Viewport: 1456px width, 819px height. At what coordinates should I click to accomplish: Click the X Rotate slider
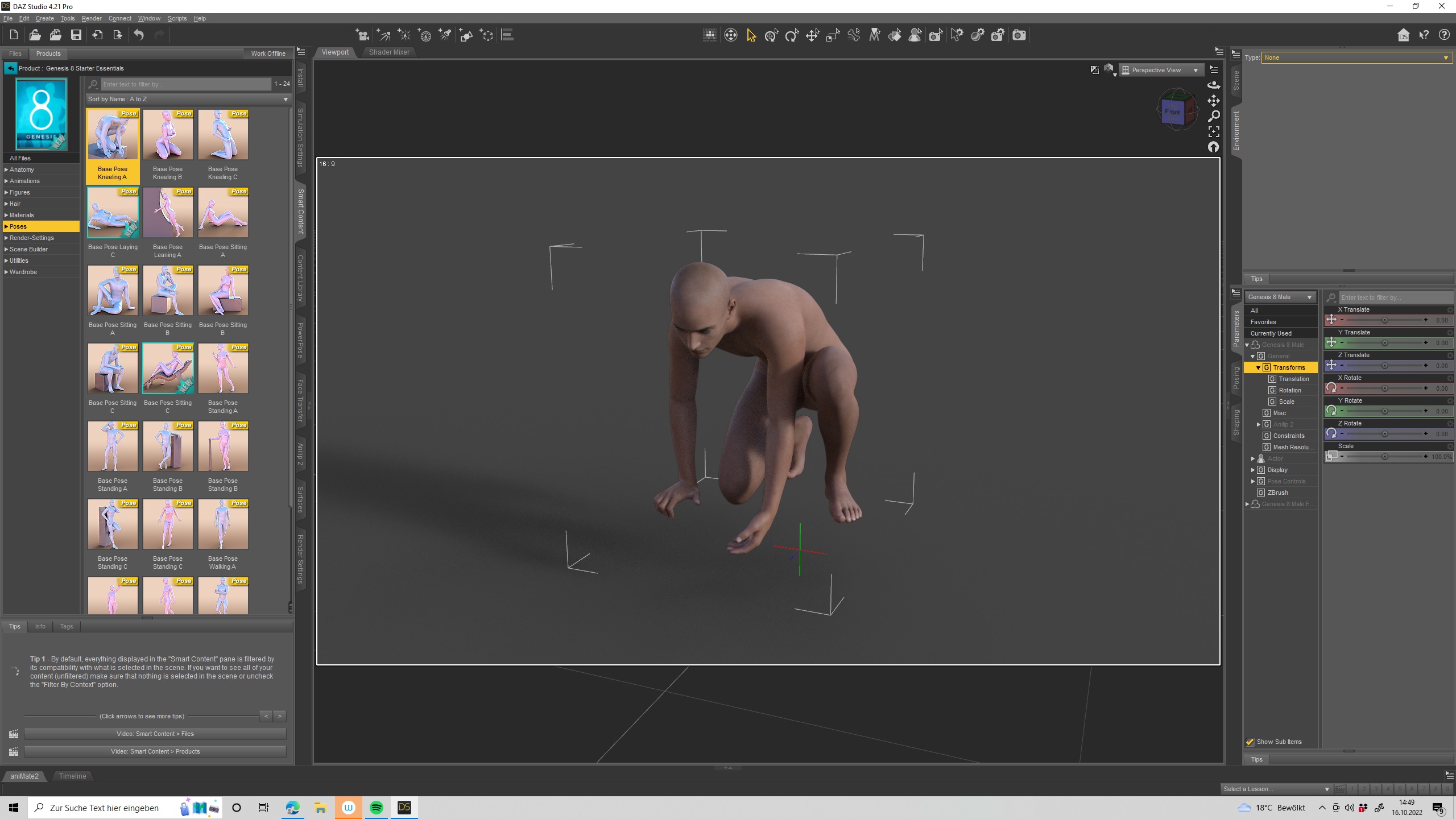[x=1384, y=388]
